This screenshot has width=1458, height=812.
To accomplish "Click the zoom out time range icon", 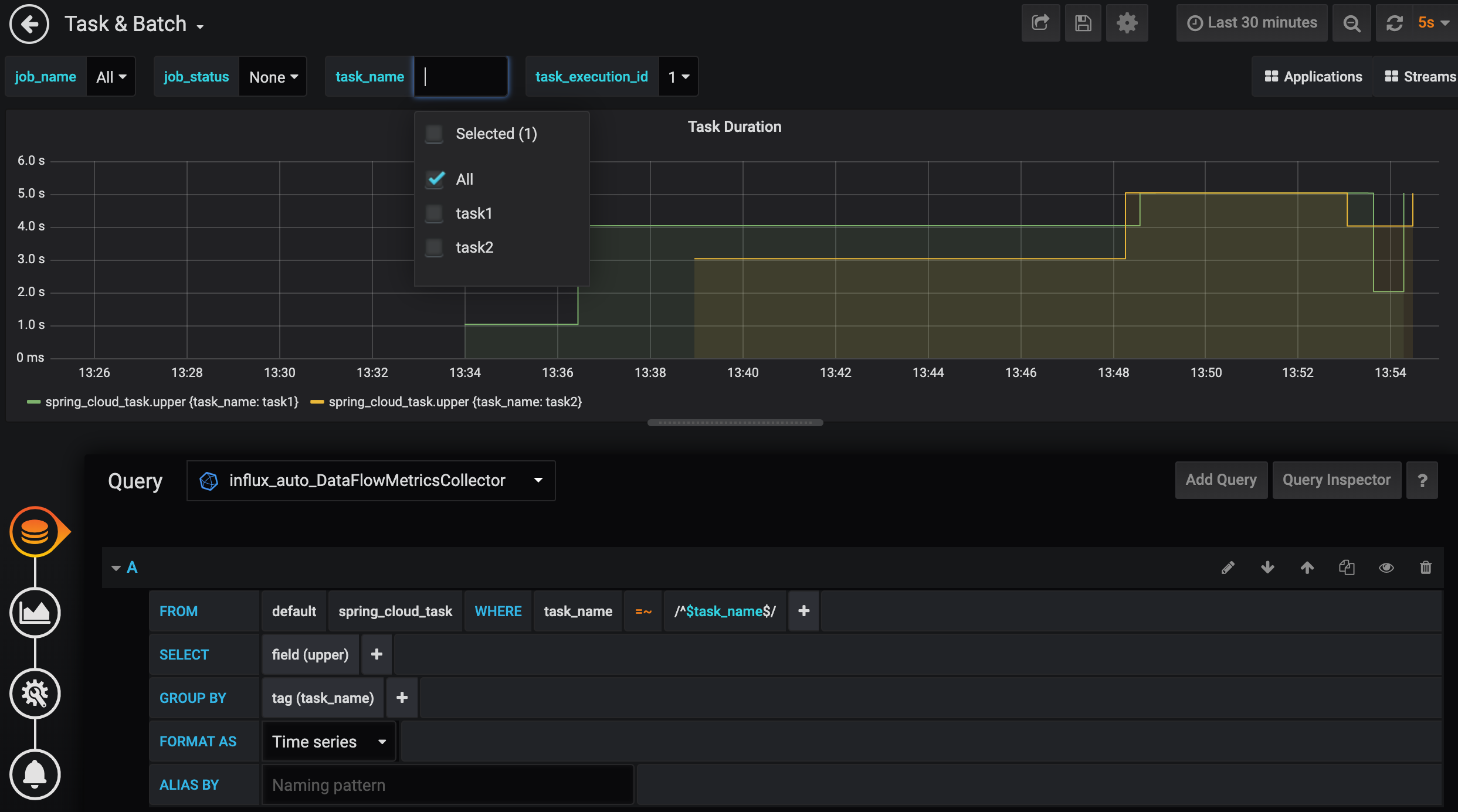I will pyautogui.click(x=1351, y=23).
